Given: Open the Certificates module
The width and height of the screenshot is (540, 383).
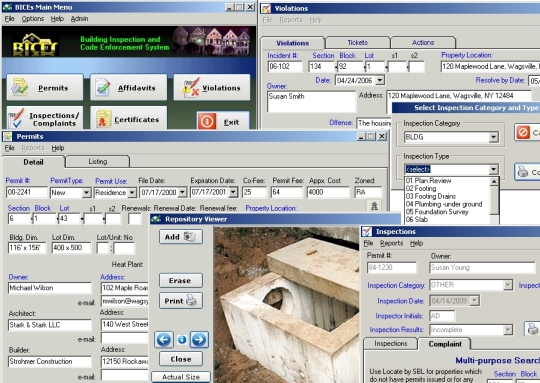Looking at the screenshot, I should [128, 118].
